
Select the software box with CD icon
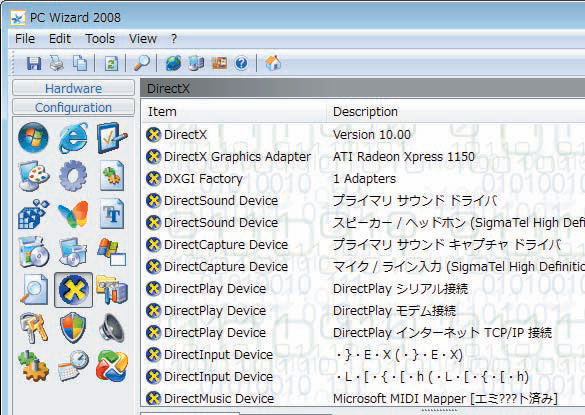click(x=34, y=252)
